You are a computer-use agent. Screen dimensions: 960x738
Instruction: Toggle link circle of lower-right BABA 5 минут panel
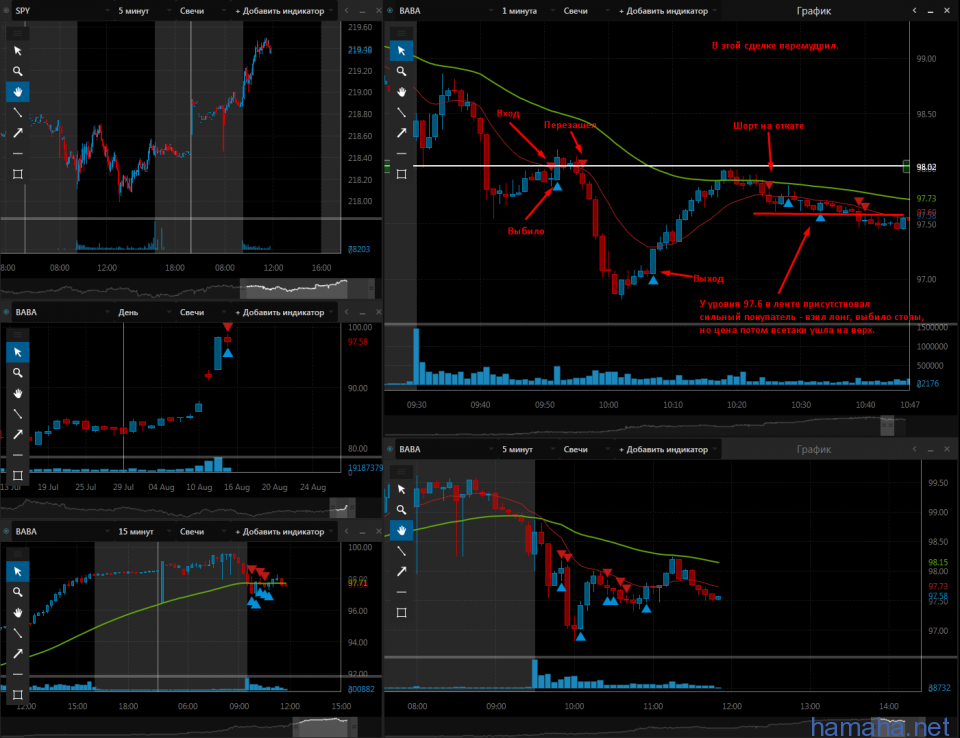[390, 450]
